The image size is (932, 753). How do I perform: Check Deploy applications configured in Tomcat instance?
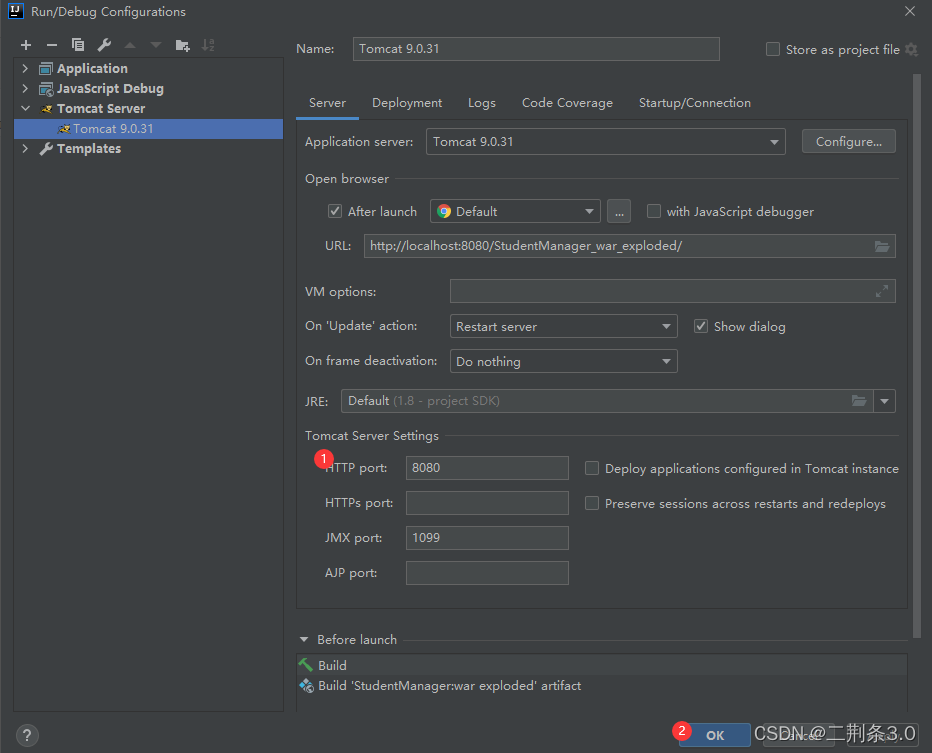tap(591, 468)
